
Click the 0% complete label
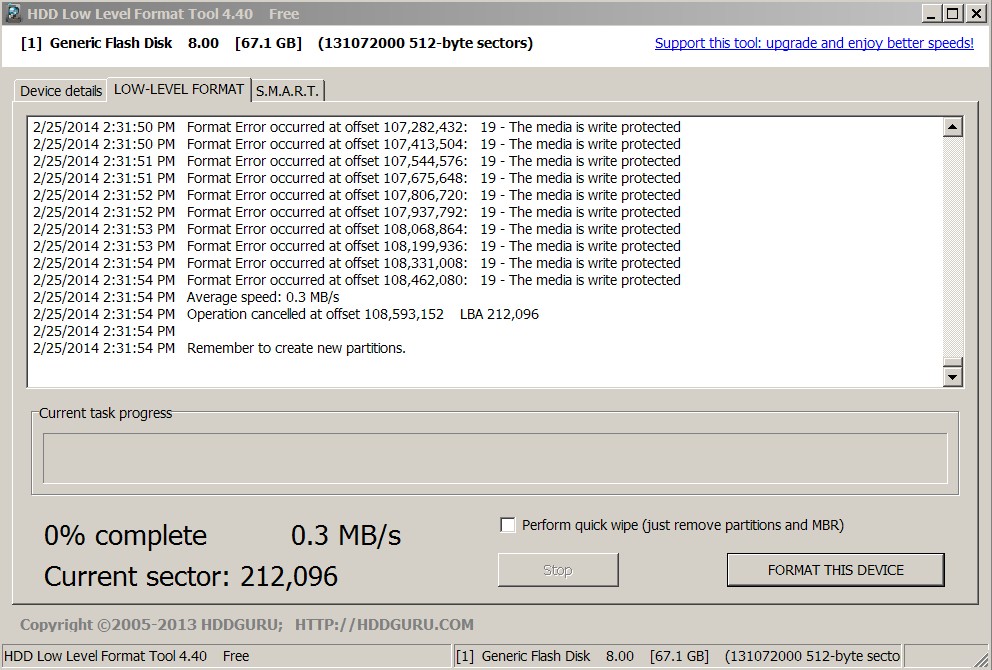pos(125,536)
